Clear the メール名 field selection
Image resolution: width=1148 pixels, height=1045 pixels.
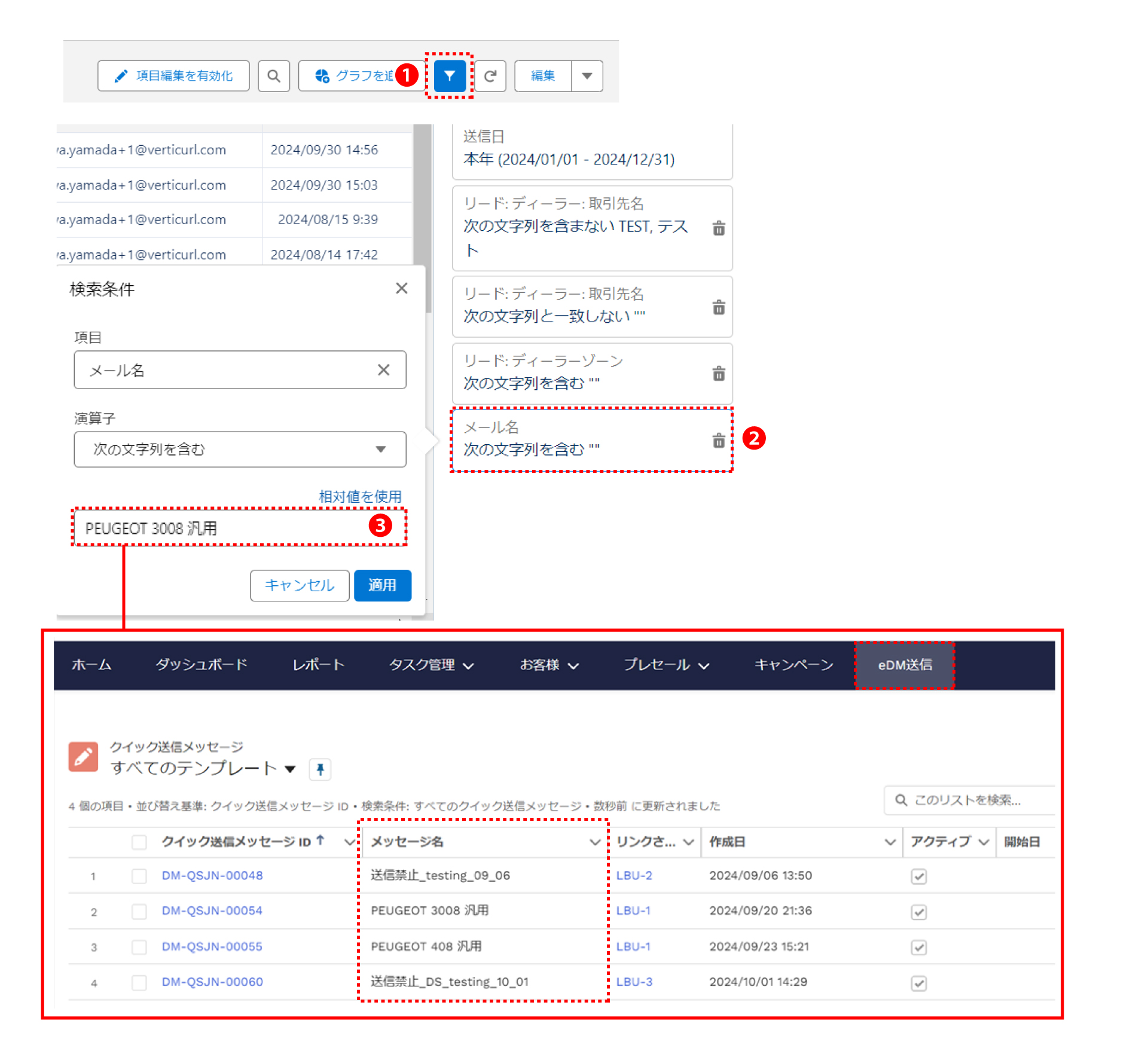point(384,370)
